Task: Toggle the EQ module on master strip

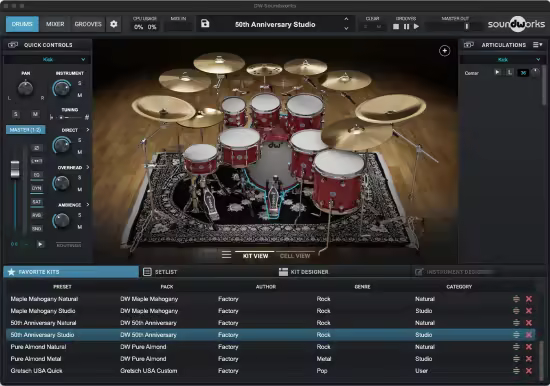Action: [x=36, y=175]
